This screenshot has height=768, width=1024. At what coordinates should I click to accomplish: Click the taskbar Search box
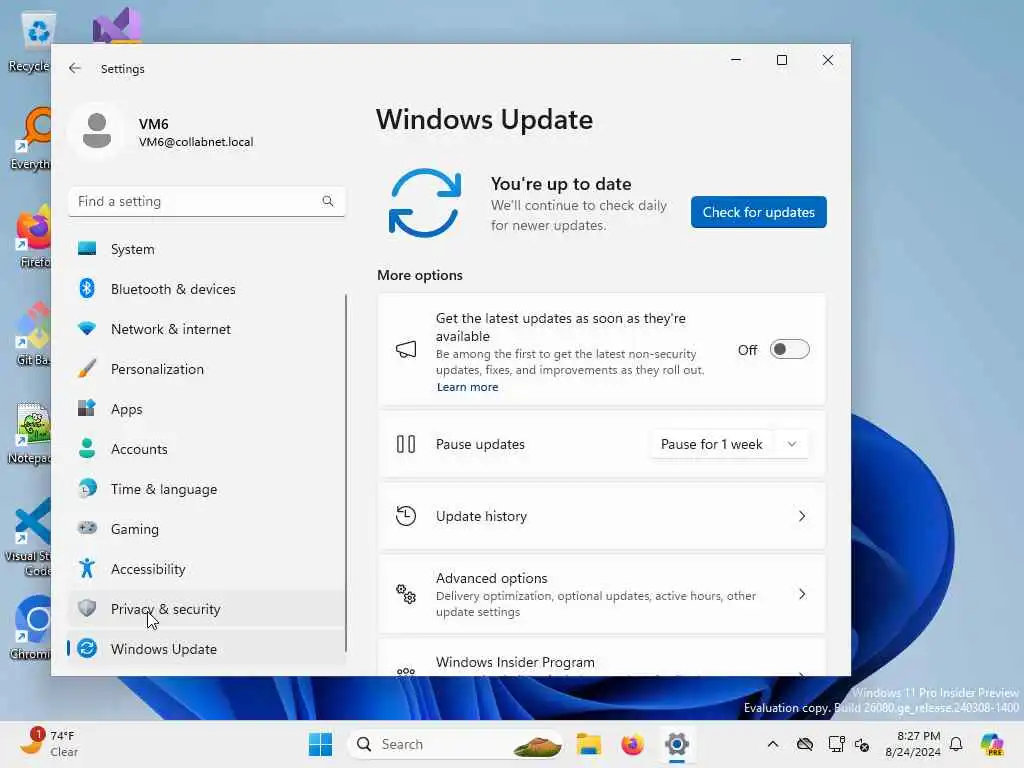tap(455, 744)
